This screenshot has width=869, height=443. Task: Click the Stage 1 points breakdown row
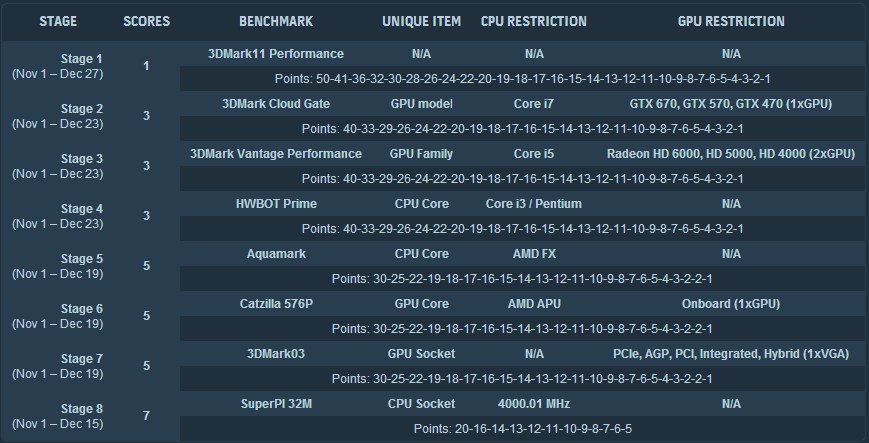[521, 78]
